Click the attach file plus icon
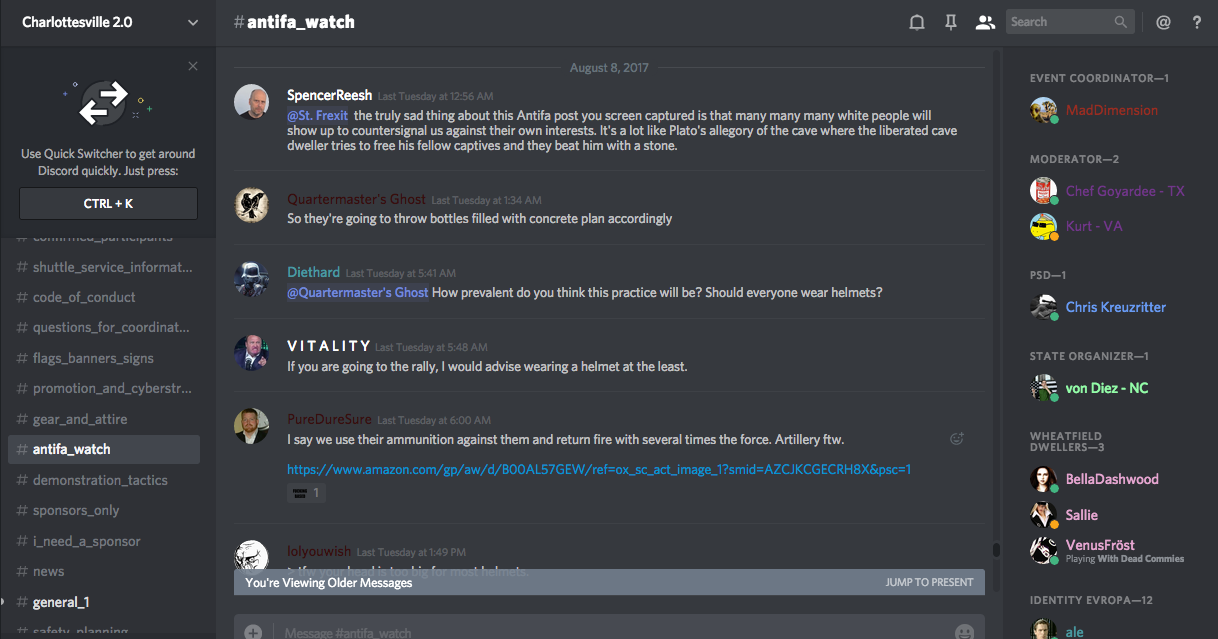The height and width of the screenshot is (639, 1218). [x=253, y=632]
